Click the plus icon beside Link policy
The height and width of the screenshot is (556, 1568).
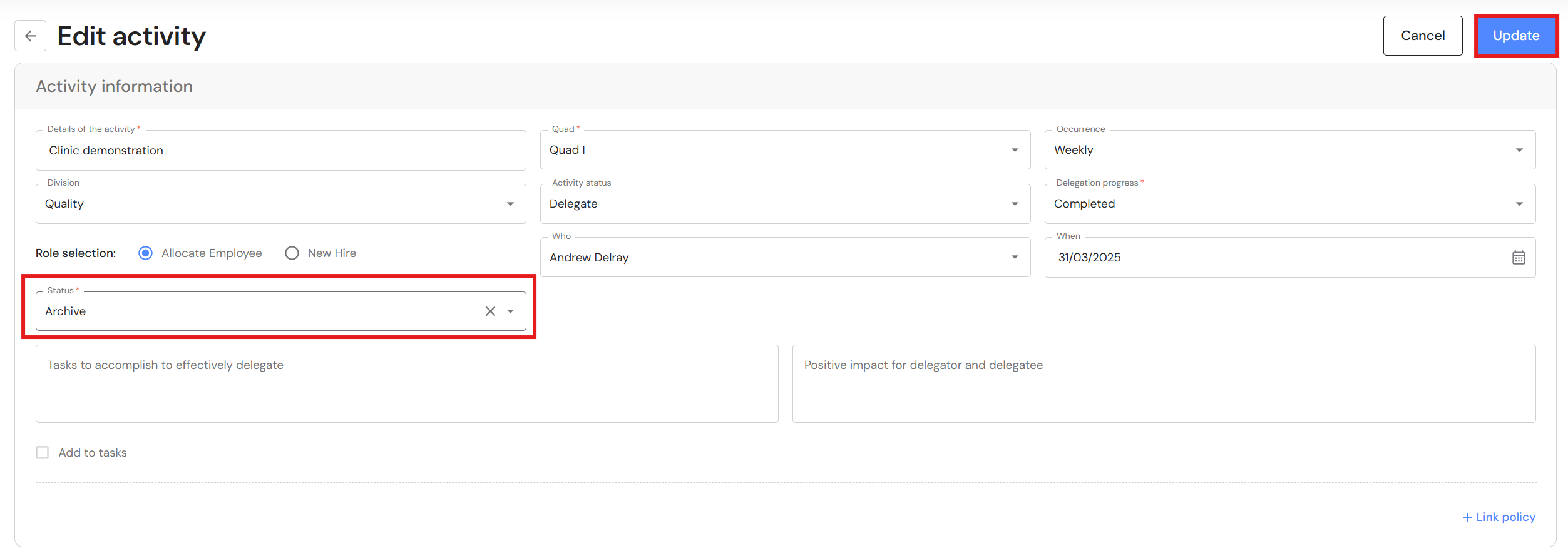(1467, 517)
